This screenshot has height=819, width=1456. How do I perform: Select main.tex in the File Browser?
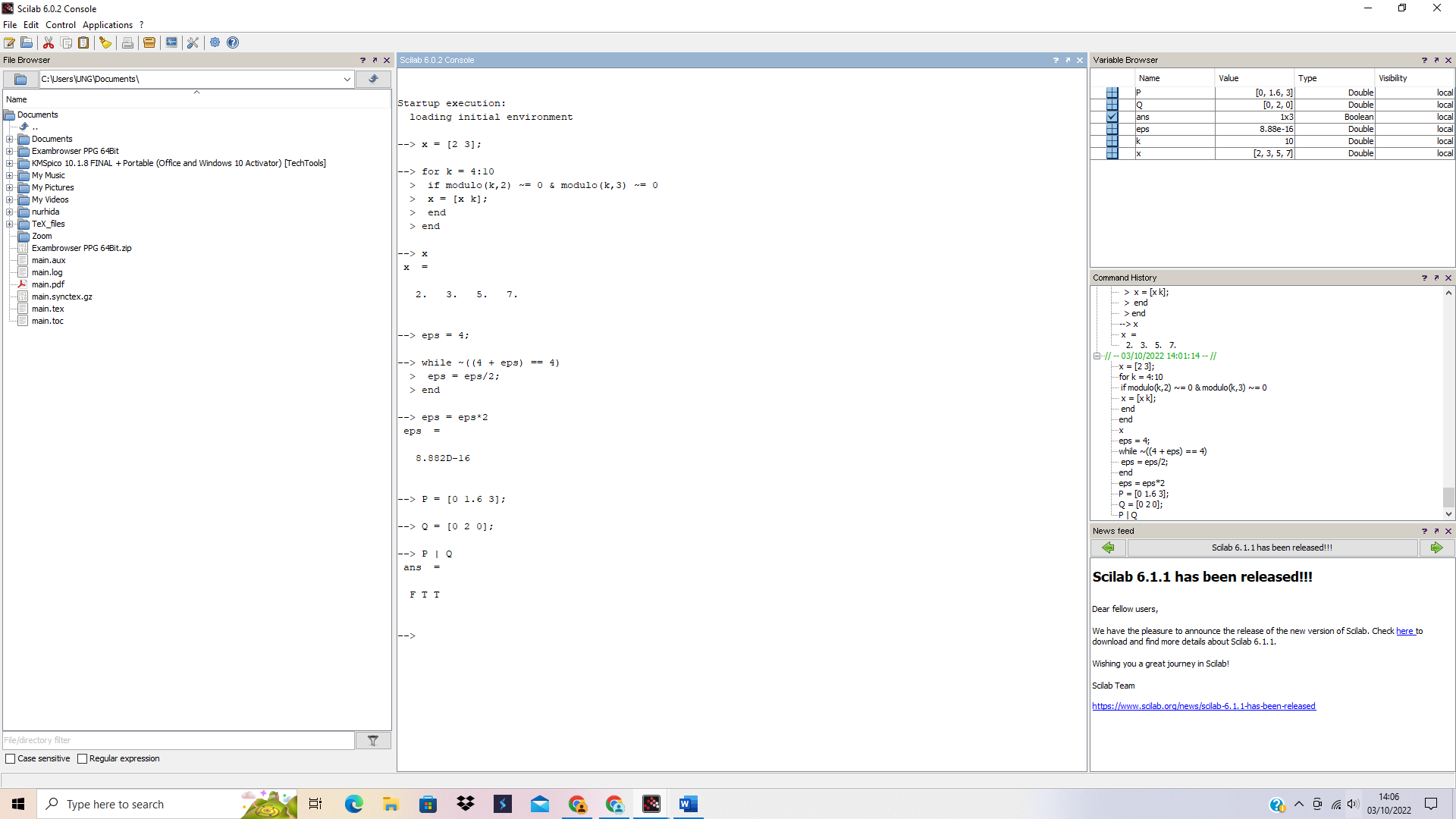click(x=48, y=309)
